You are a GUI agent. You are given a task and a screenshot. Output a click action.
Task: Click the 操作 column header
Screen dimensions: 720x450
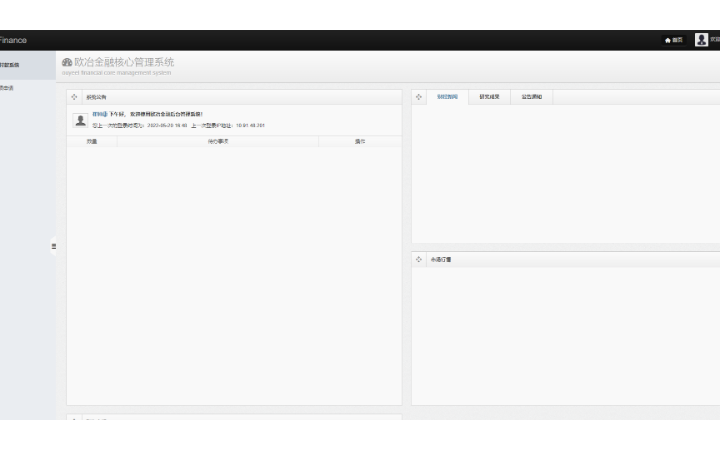[x=360, y=141]
